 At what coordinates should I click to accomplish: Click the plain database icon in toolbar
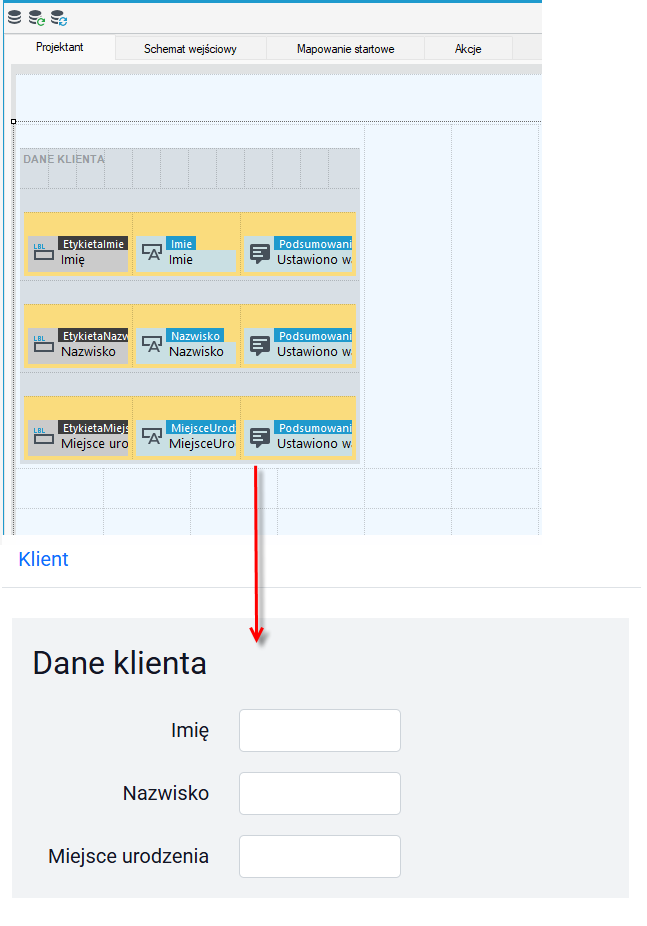click(14, 18)
